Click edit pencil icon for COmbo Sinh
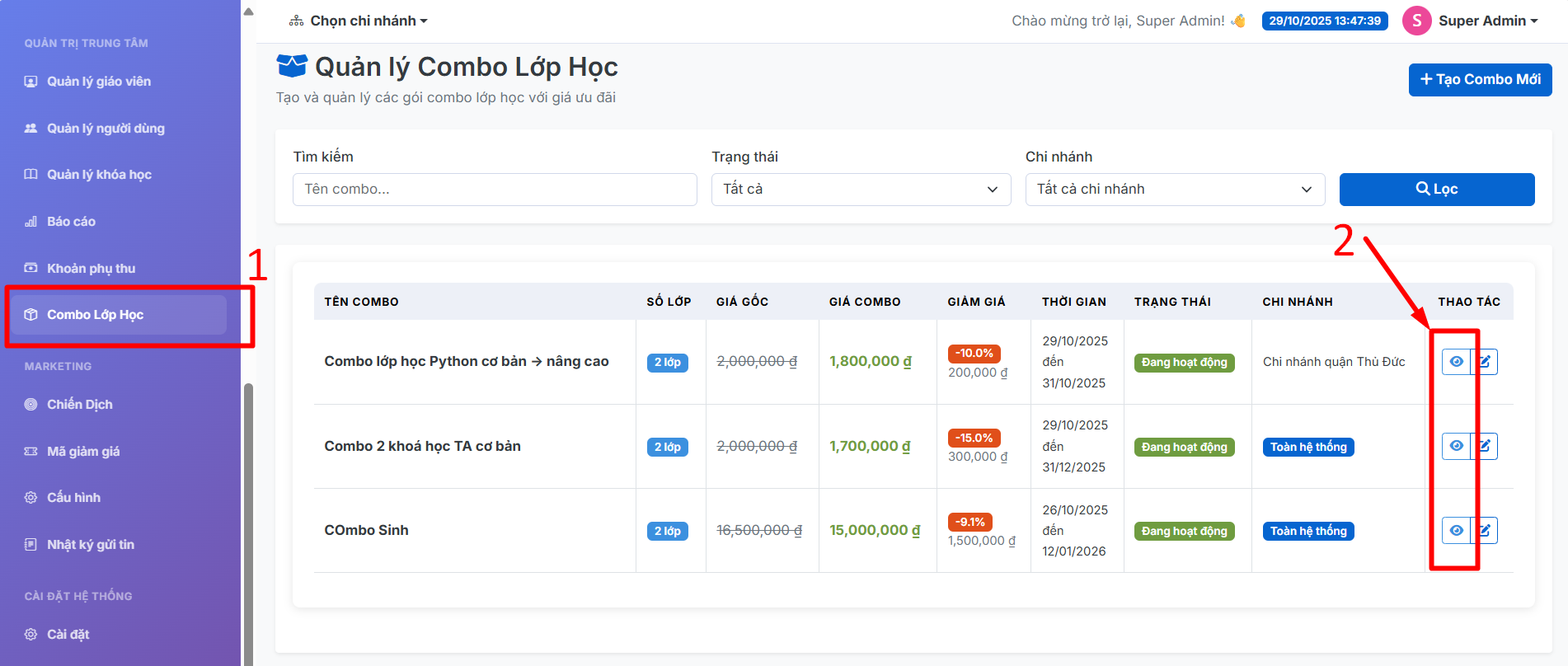 (1485, 531)
